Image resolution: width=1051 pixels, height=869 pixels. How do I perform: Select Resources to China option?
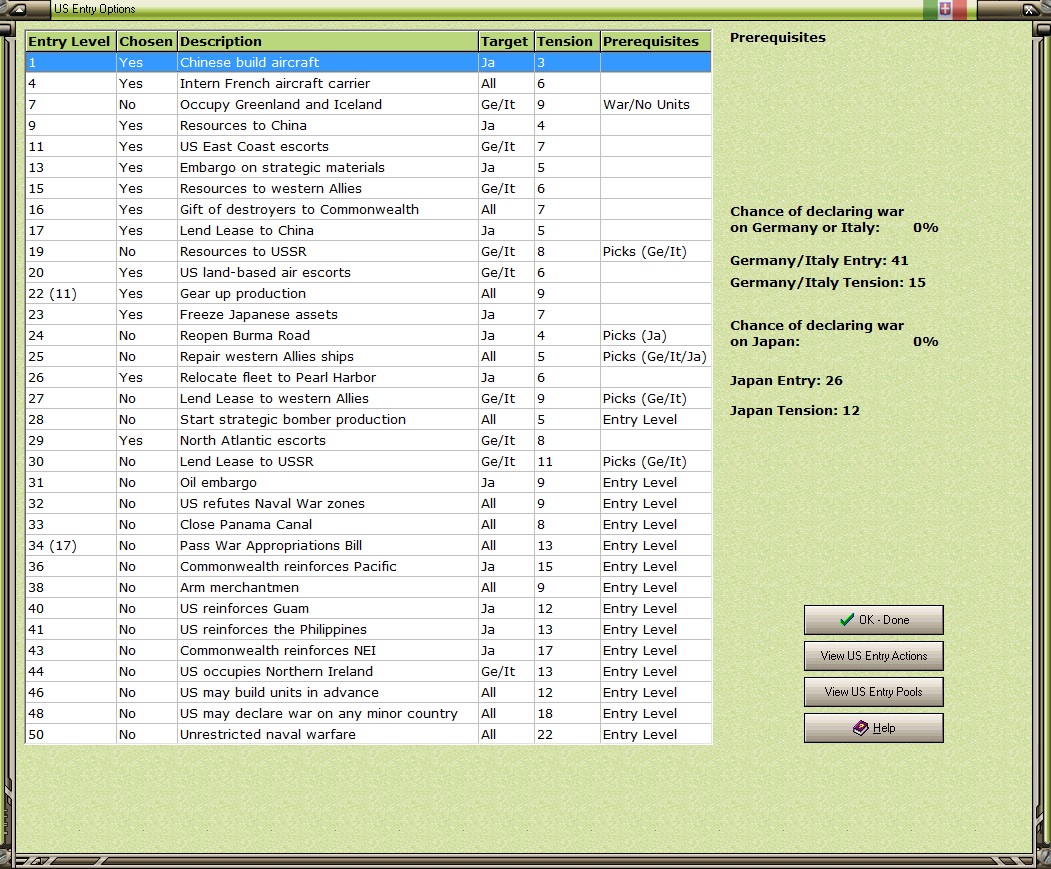tap(368, 125)
